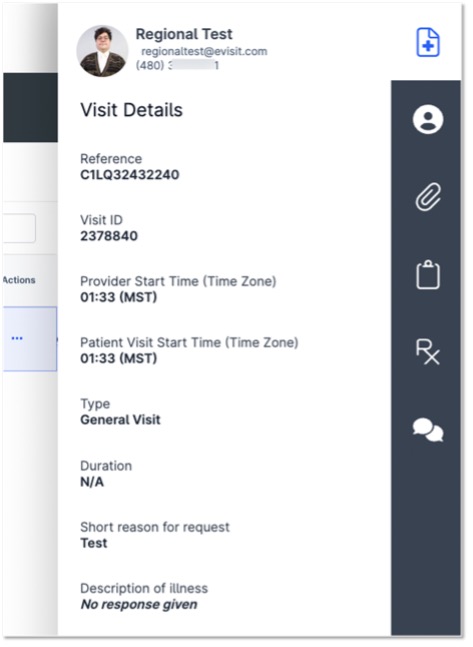Click the No response given text

pyautogui.click(x=139, y=604)
